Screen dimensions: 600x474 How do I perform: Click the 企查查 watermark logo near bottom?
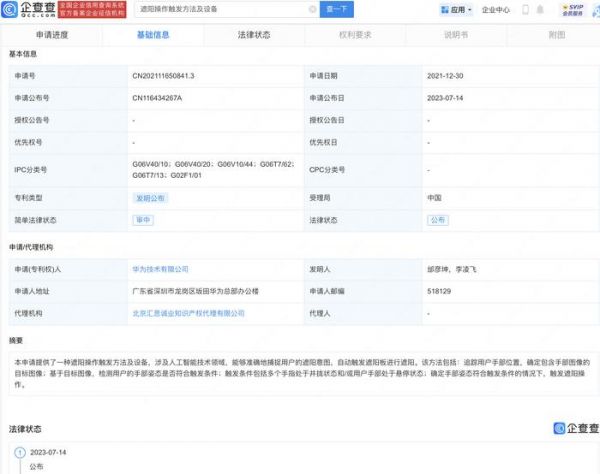click(573, 427)
